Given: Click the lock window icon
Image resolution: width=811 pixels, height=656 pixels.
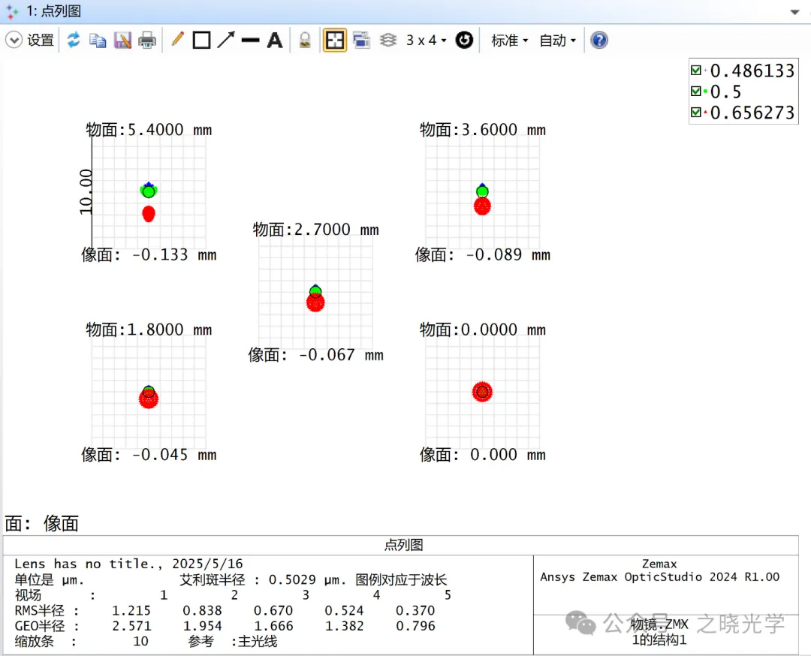Looking at the screenshot, I should (x=305, y=40).
